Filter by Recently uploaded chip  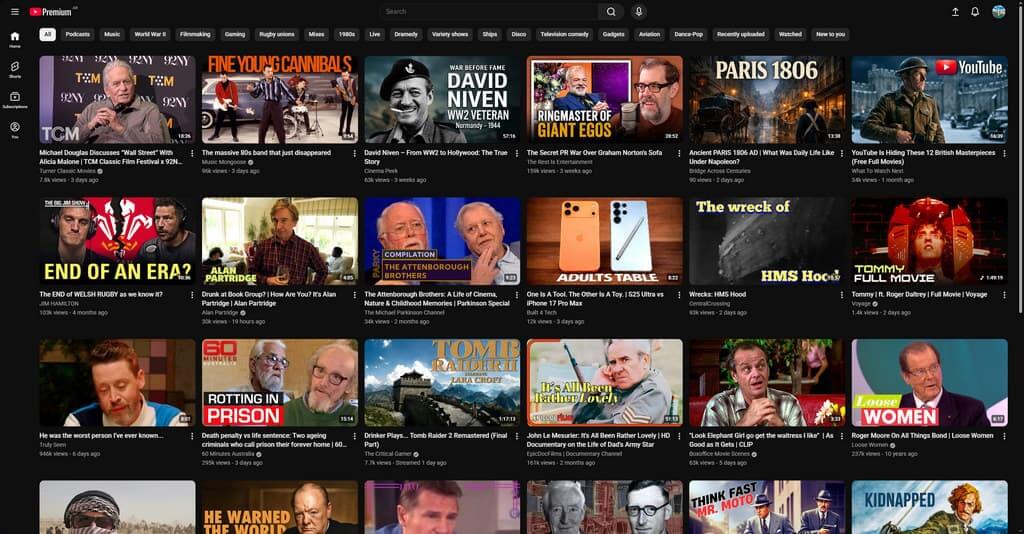point(740,34)
